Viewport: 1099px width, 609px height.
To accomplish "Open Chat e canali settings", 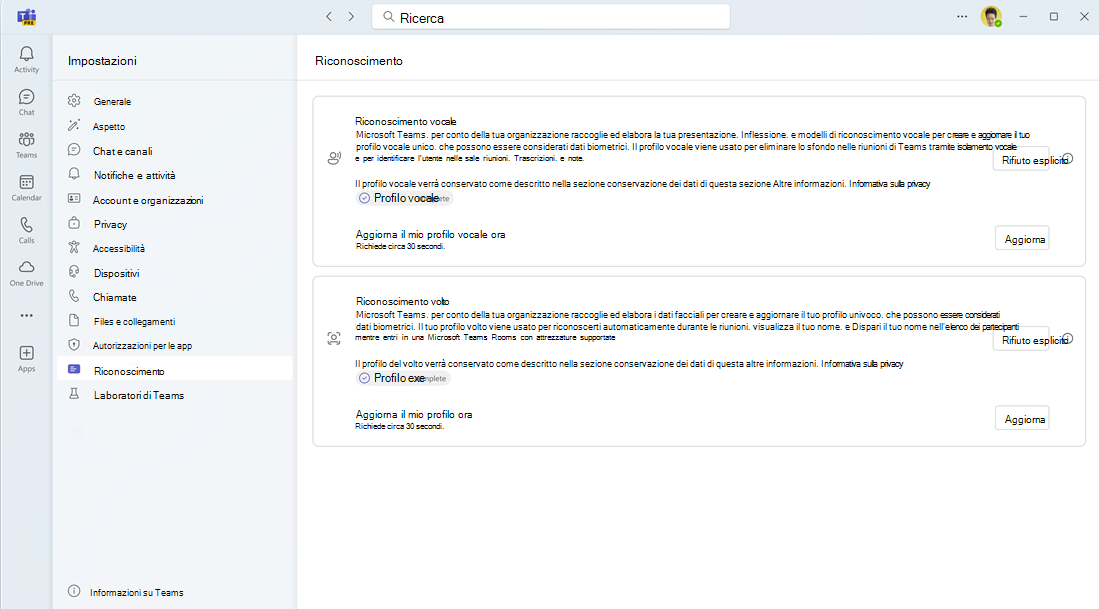I will (175, 151).
